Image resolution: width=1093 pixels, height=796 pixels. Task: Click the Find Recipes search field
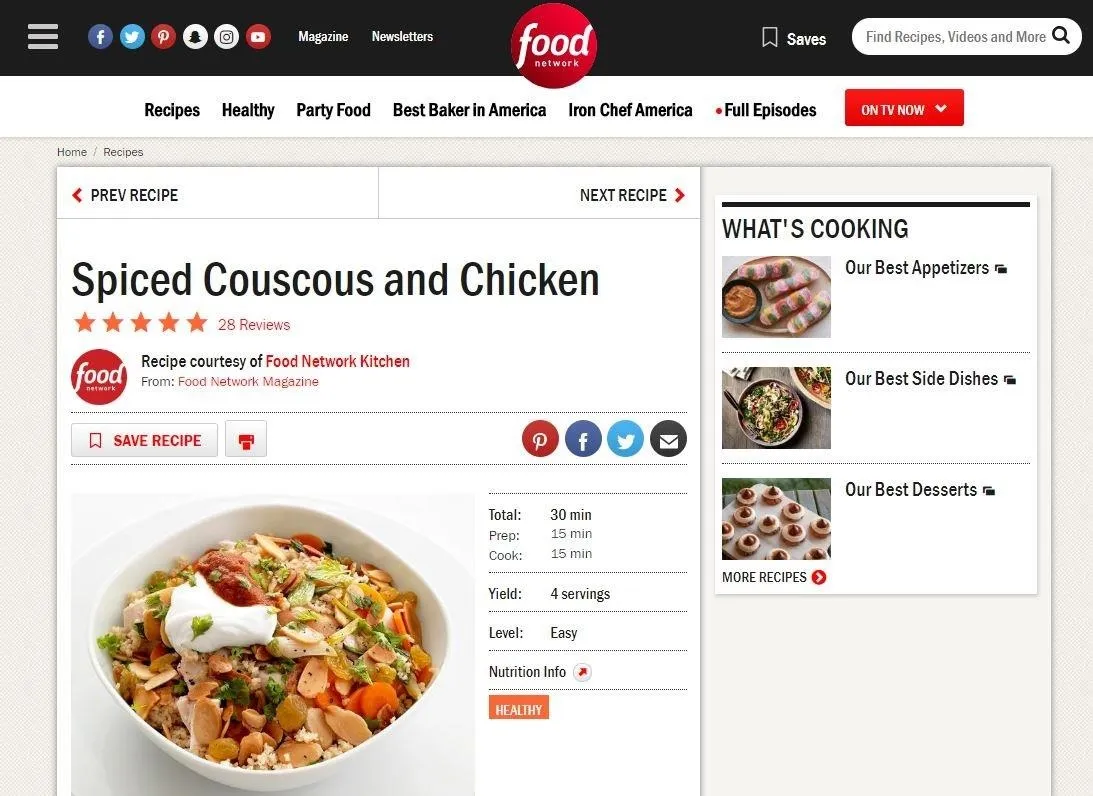(955, 36)
